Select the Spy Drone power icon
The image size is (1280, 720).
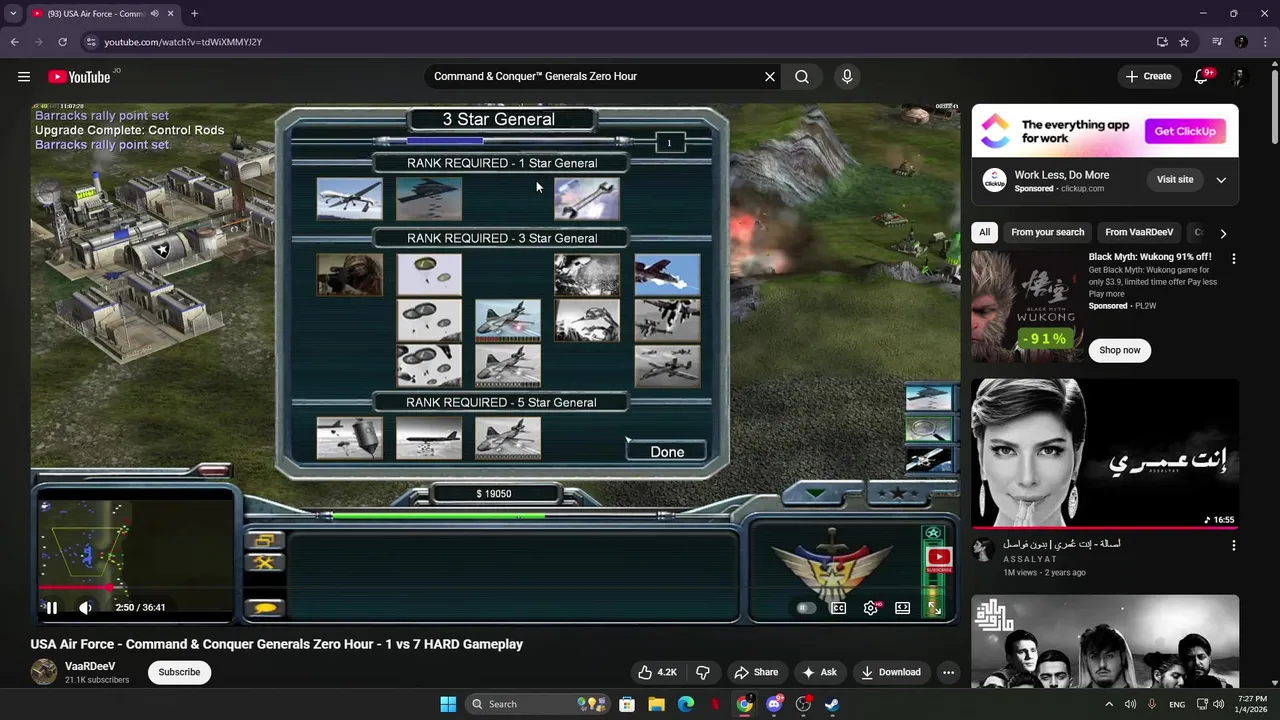[349, 198]
